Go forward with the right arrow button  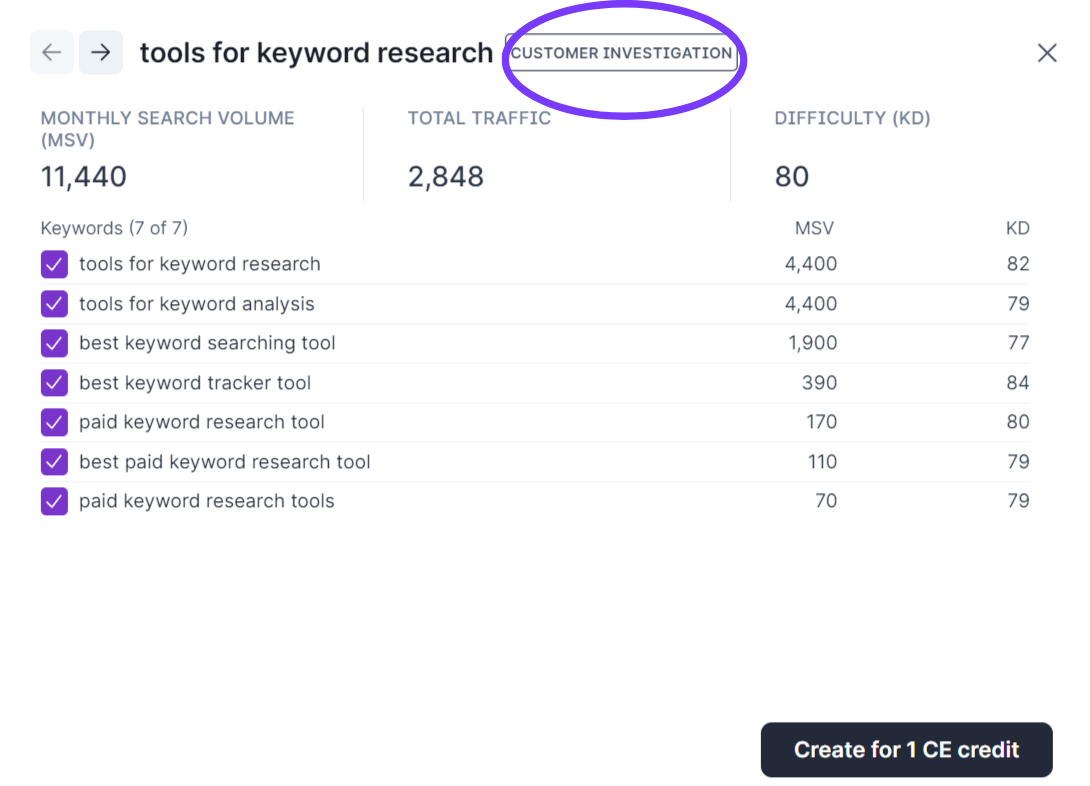click(x=101, y=53)
